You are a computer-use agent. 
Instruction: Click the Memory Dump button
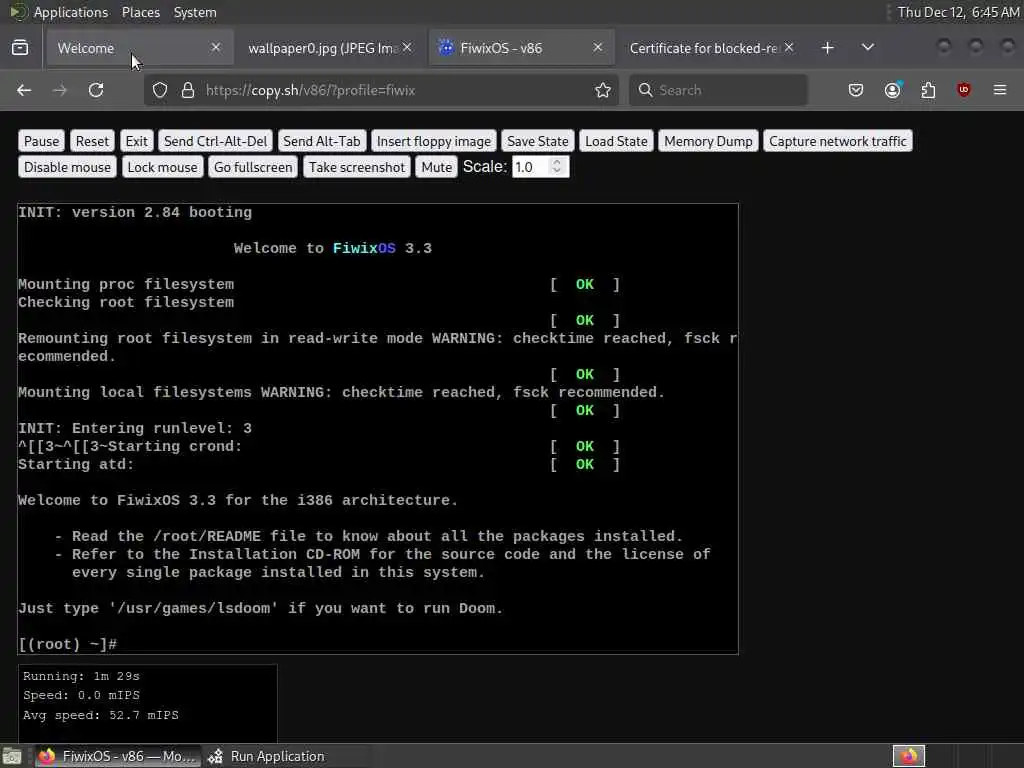tap(708, 141)
